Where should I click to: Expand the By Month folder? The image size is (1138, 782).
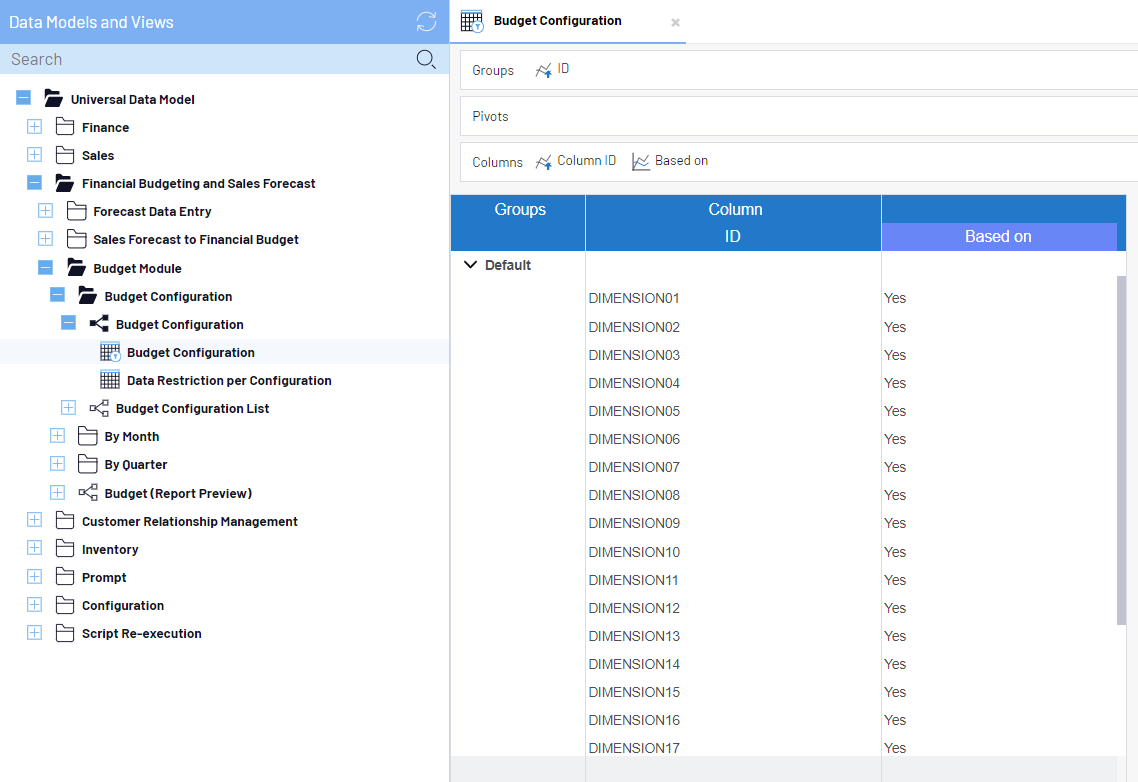(57, 436)
